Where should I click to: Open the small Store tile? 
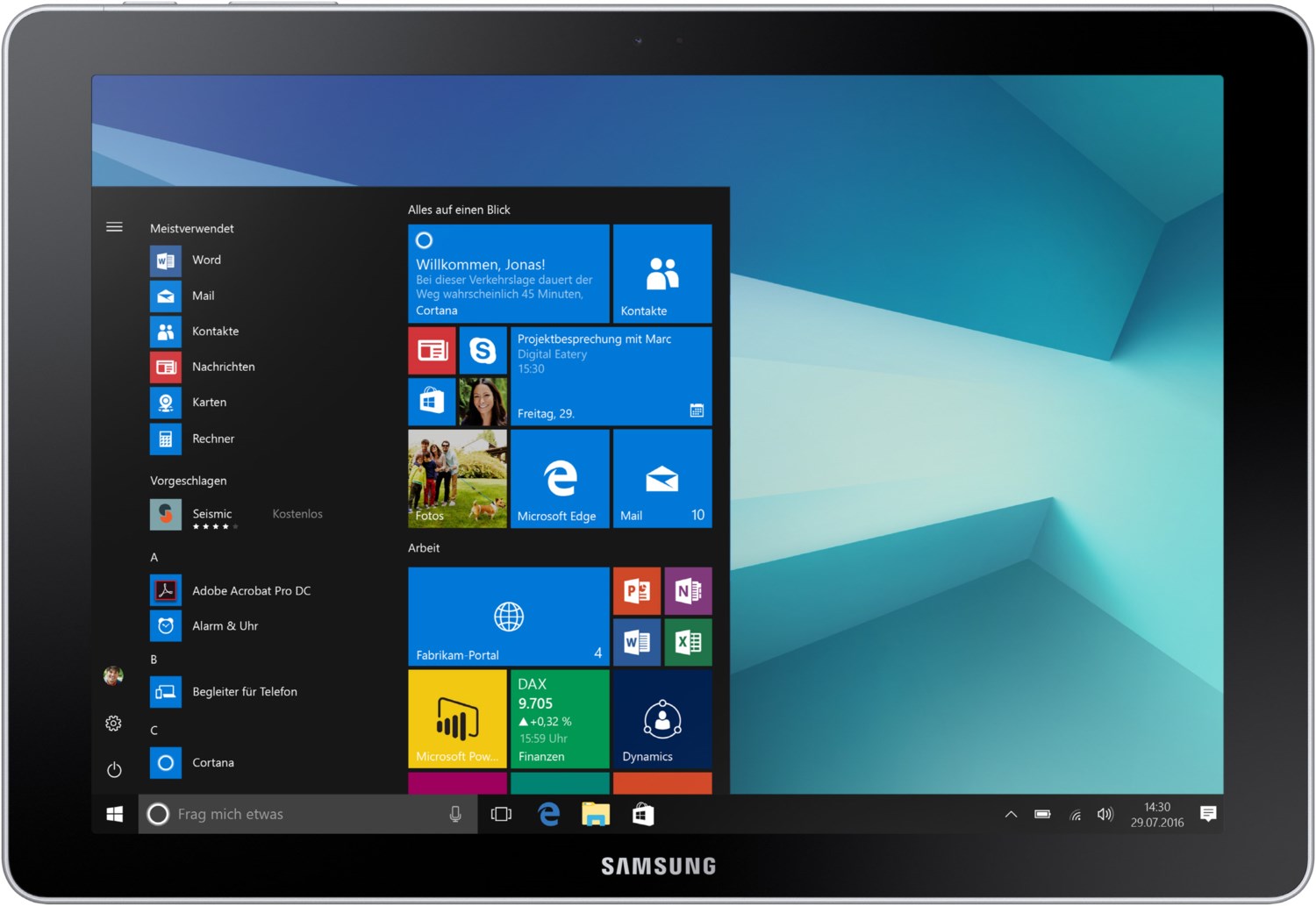pos(432,402)
